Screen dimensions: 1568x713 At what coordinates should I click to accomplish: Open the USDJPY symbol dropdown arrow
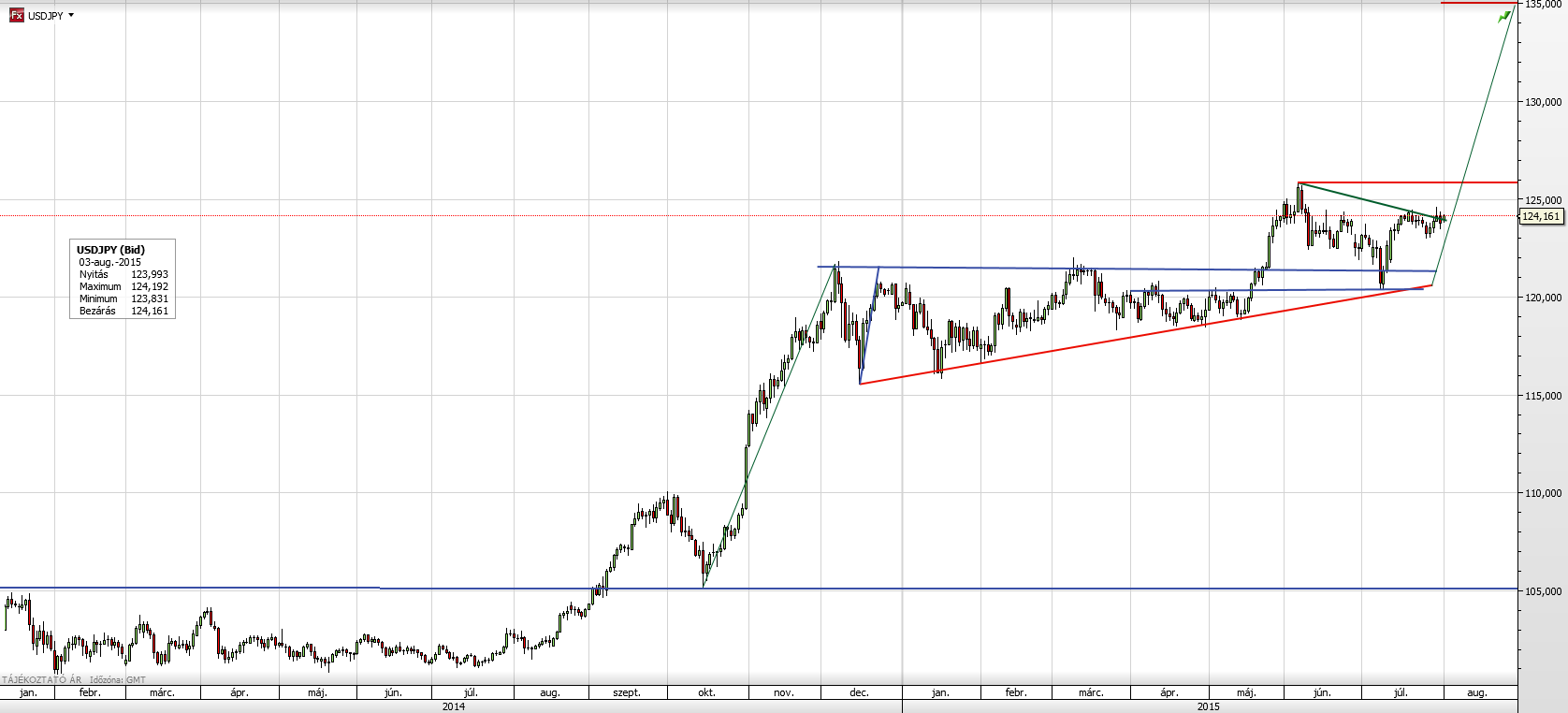[71, 15]
